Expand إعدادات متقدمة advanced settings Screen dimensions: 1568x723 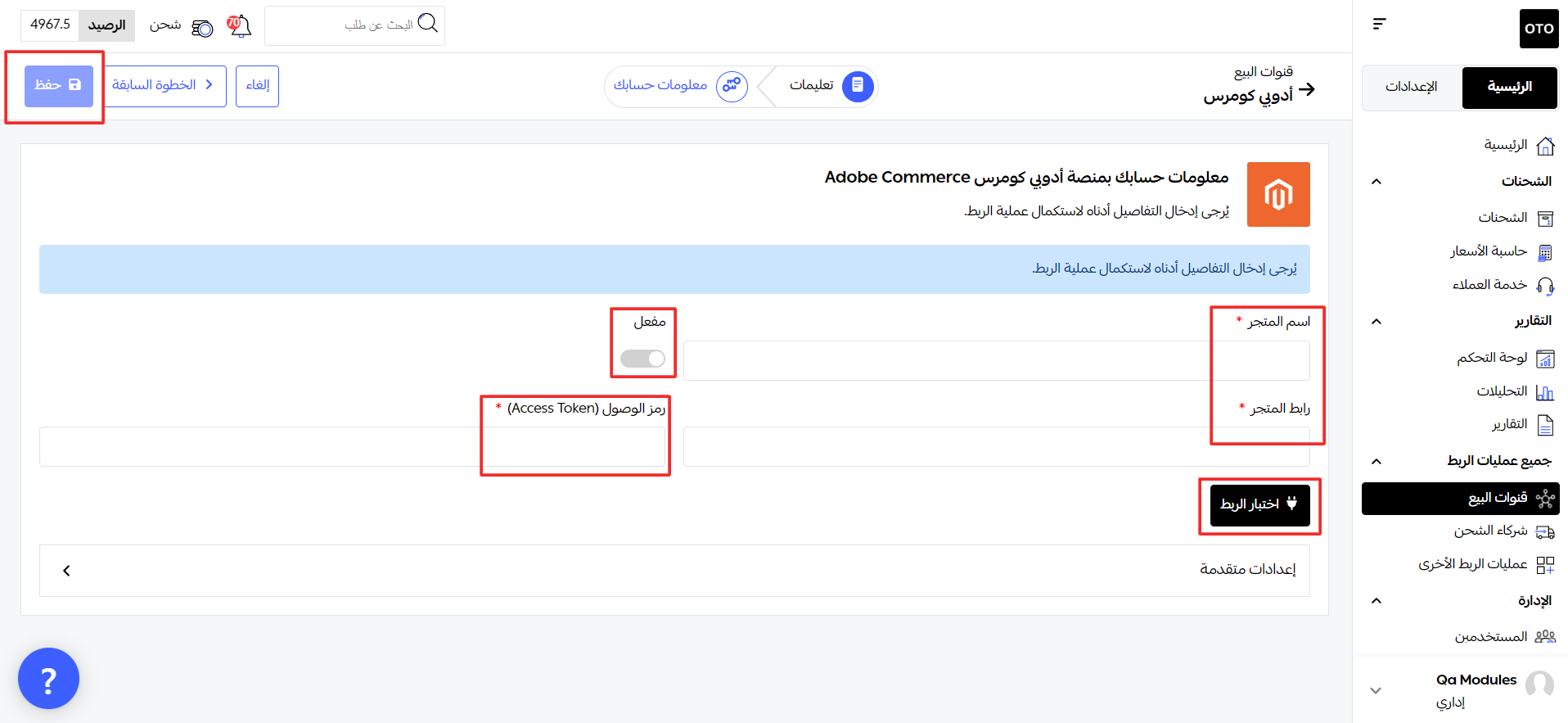point(674,571)
